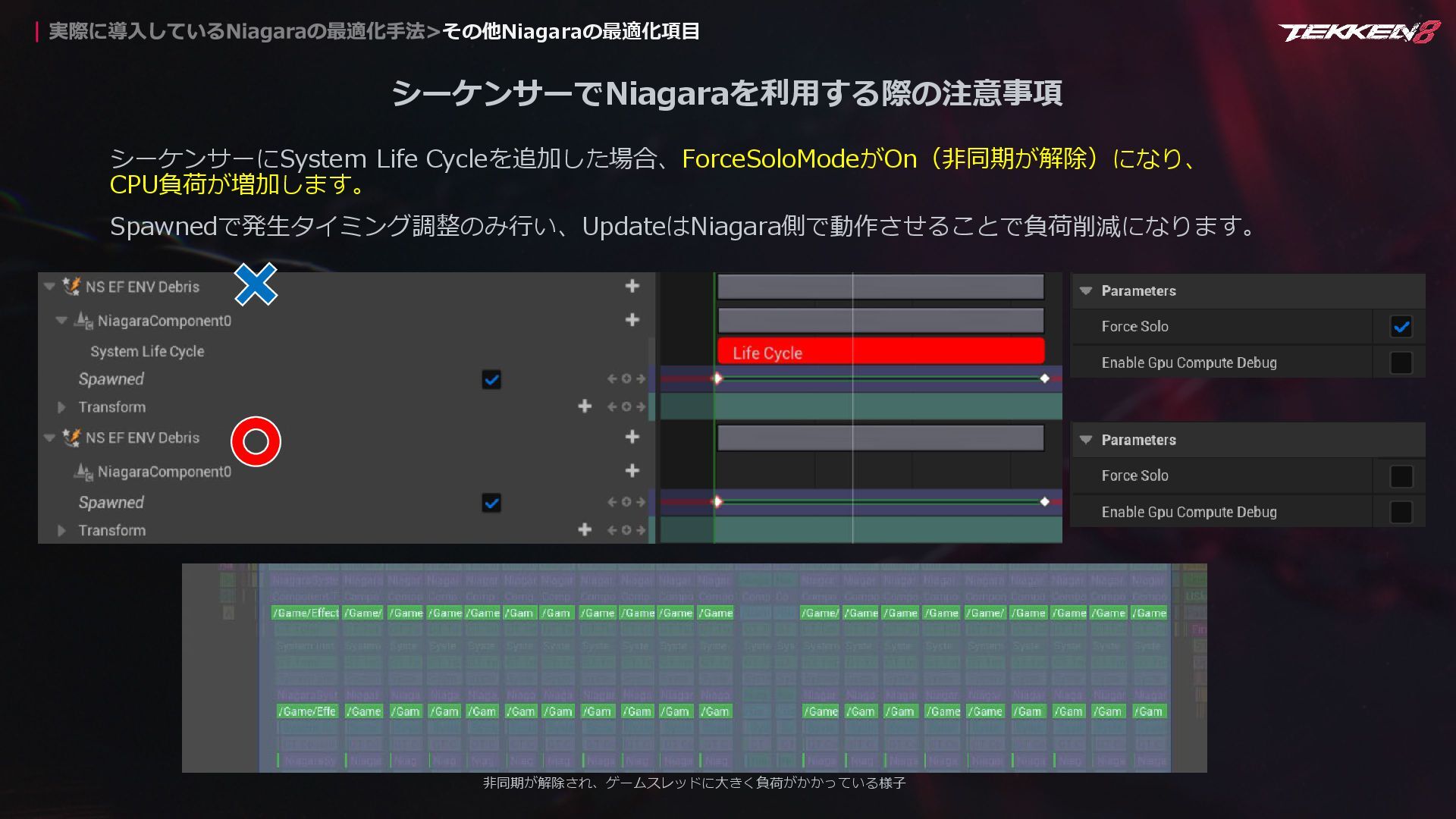The height and width of the screenshot is (819, 1456).
Task: Select the System Life Cycle track
Action: 147,351
